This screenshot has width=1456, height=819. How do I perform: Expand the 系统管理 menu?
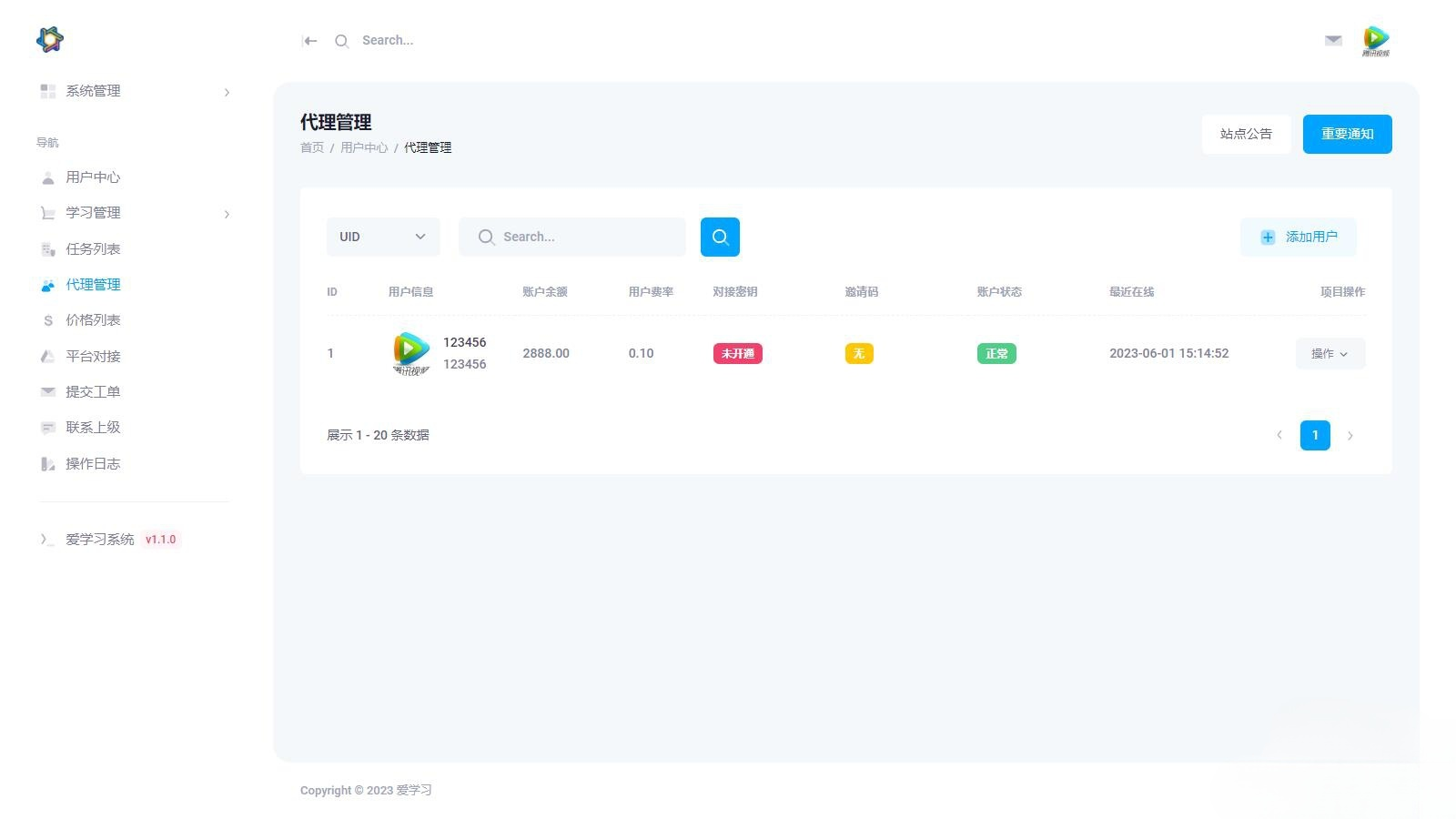tap(134, 91)
